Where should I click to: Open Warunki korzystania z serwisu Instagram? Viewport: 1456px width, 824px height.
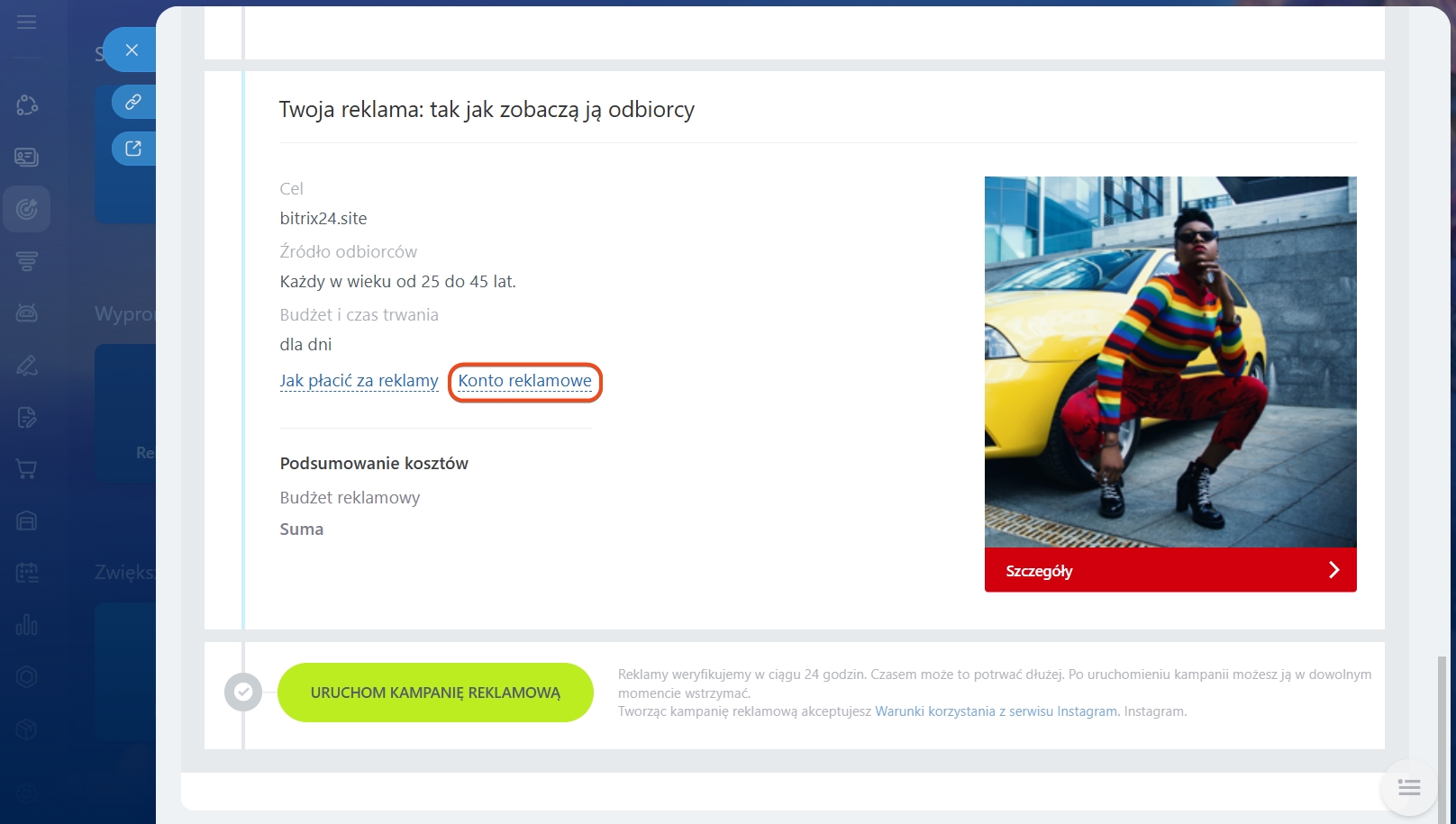tap(996, 711)
